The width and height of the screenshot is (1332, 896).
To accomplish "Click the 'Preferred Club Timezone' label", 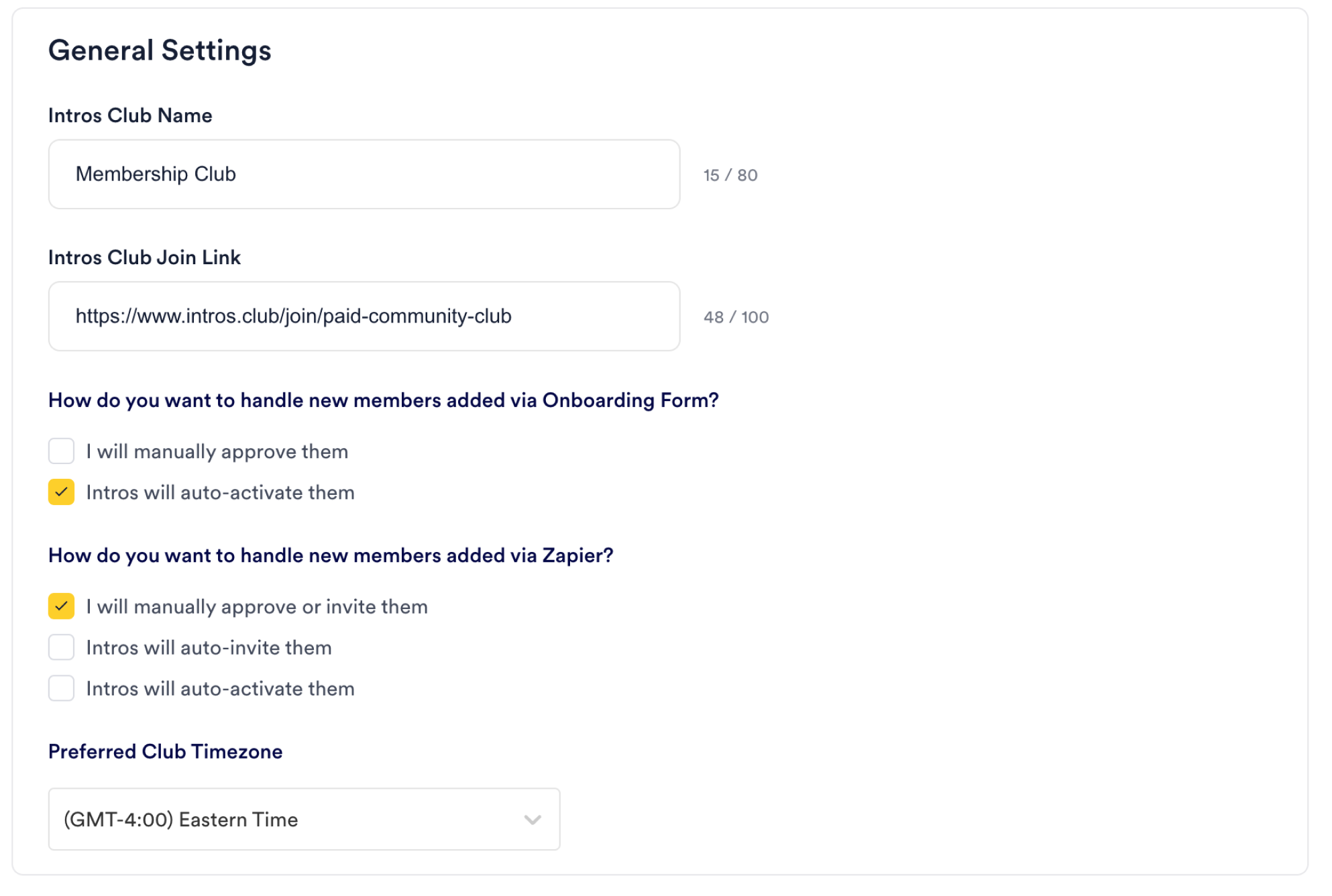I will [x=165, y=751].
